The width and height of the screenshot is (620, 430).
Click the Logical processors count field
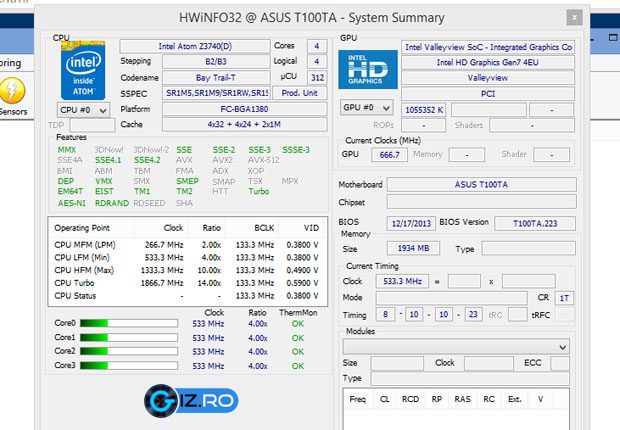click(x=317, y=62)
